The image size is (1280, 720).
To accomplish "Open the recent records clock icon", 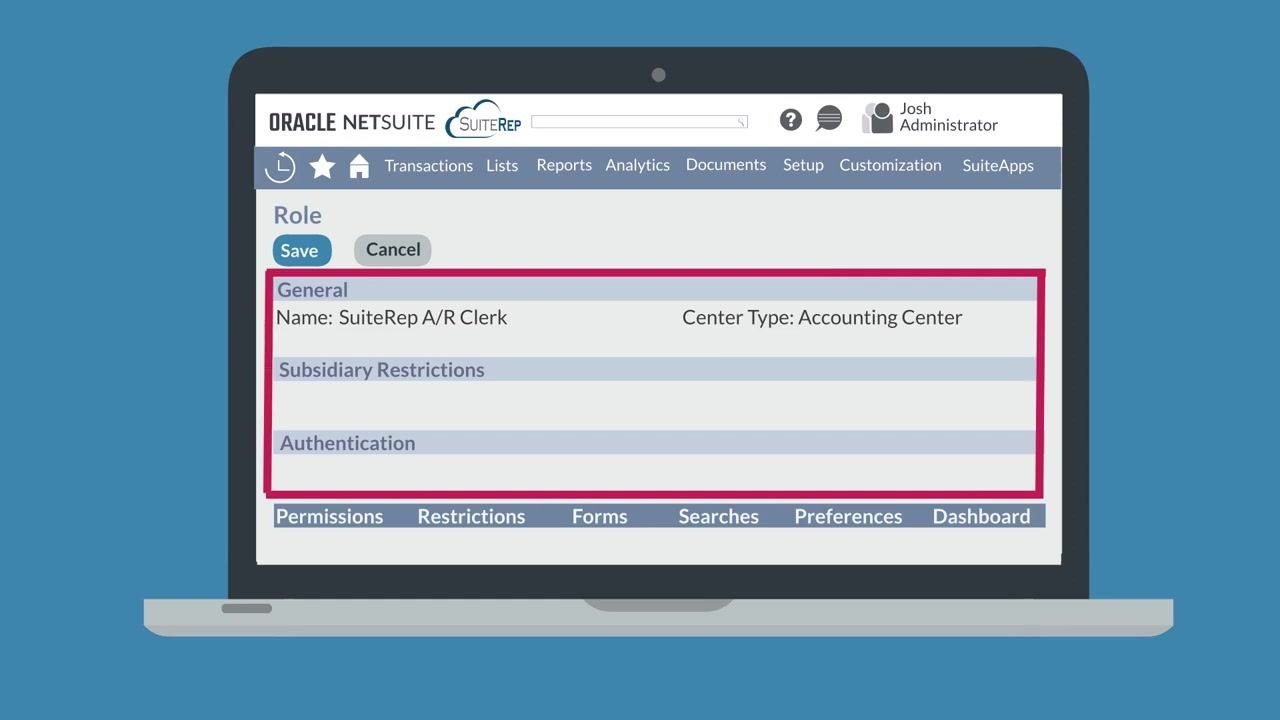I will (x=281, y=167).
